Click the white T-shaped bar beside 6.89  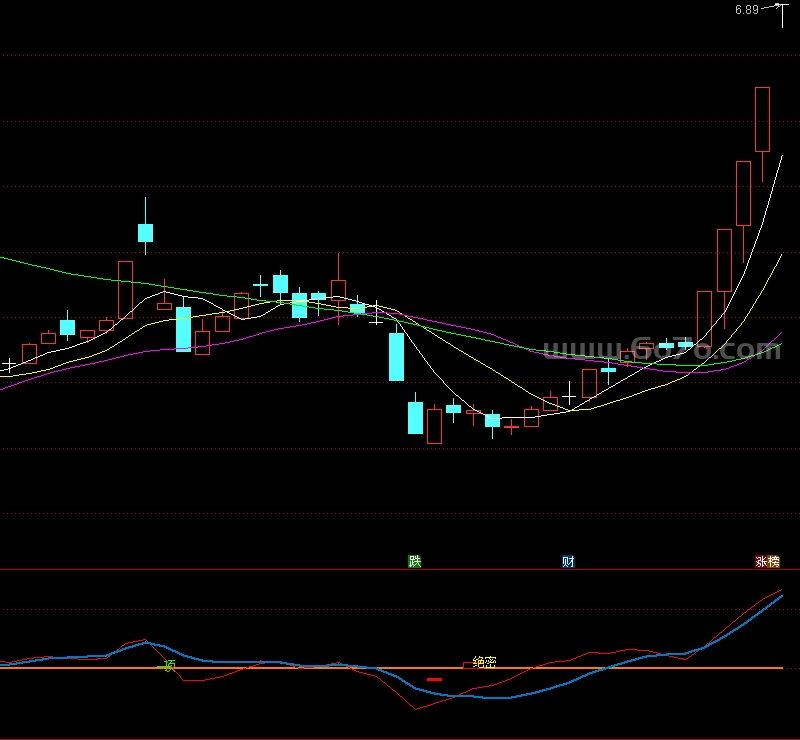click(x=780, y=14)
